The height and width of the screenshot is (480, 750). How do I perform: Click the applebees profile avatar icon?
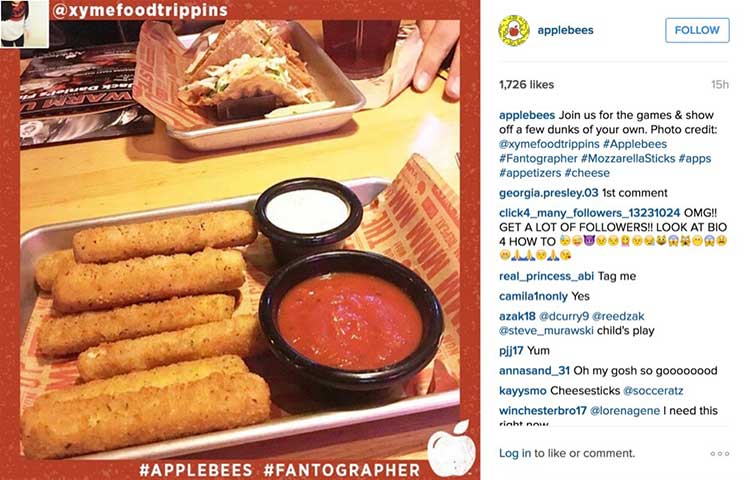[514, 30]
